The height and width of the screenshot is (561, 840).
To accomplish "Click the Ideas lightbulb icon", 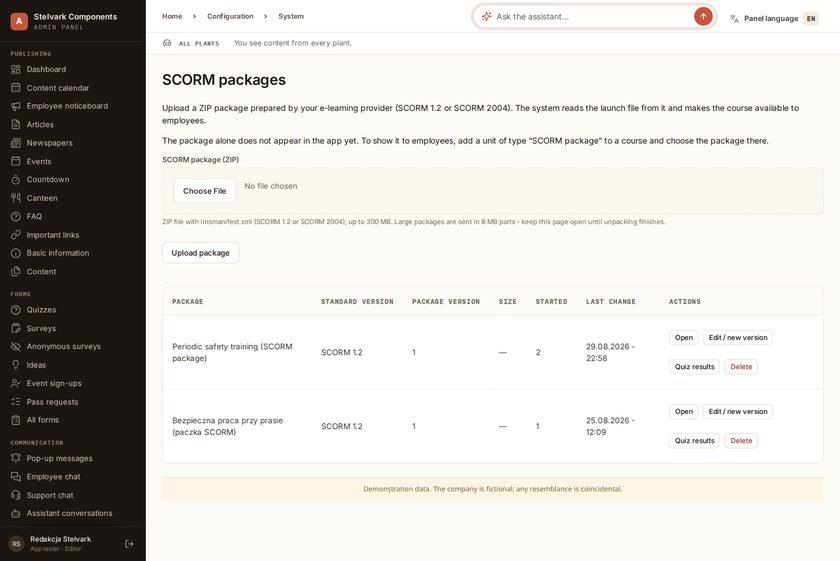I will coord(16,365).
